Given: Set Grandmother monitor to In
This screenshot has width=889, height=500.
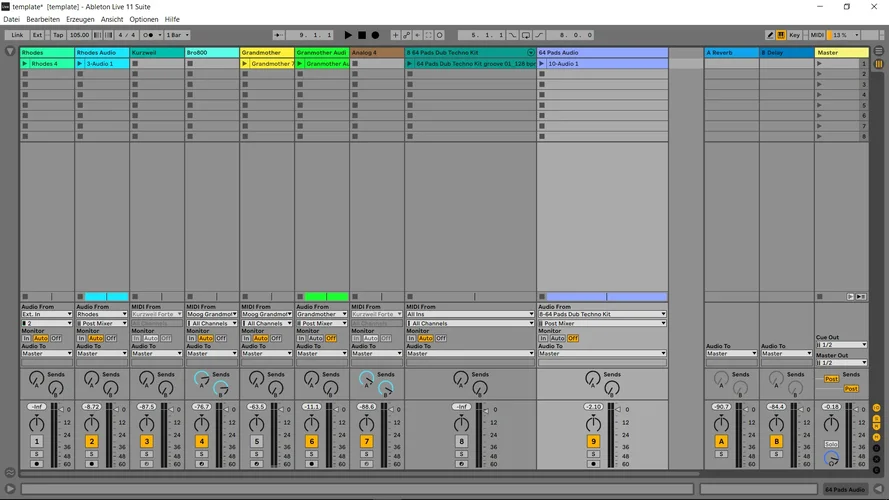Looking at the screenshot, I should [x=247, y=338].
